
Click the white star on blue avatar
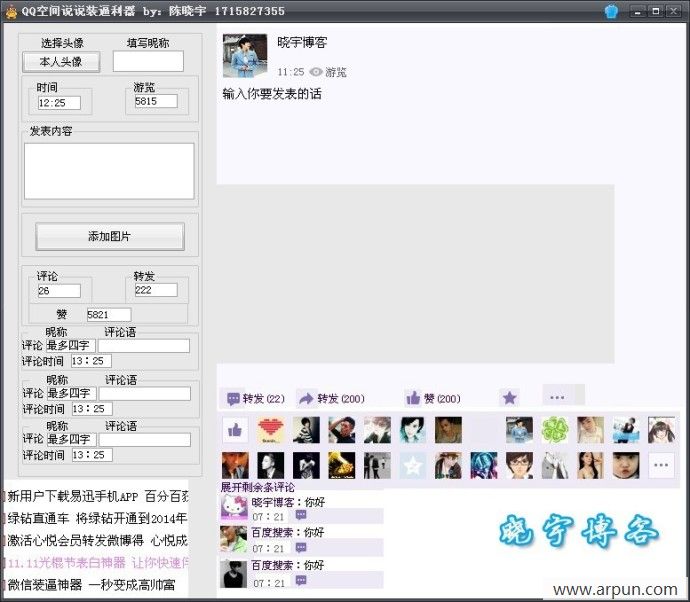tap(413, 465)
